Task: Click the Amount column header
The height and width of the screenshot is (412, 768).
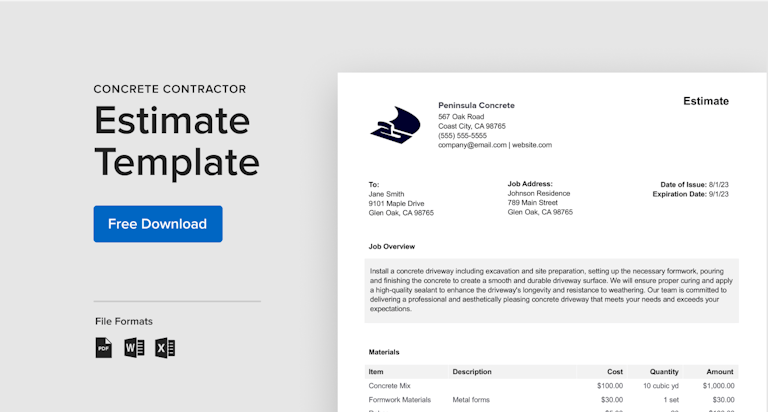Action: [719, 371]
